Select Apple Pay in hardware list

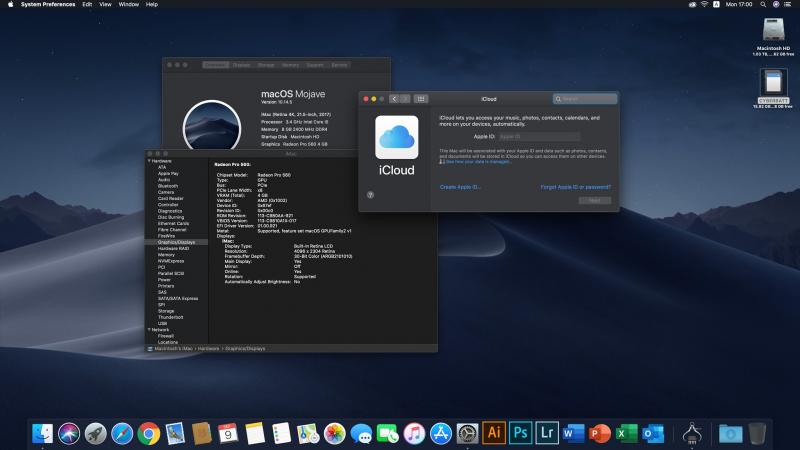coord(168,173)
